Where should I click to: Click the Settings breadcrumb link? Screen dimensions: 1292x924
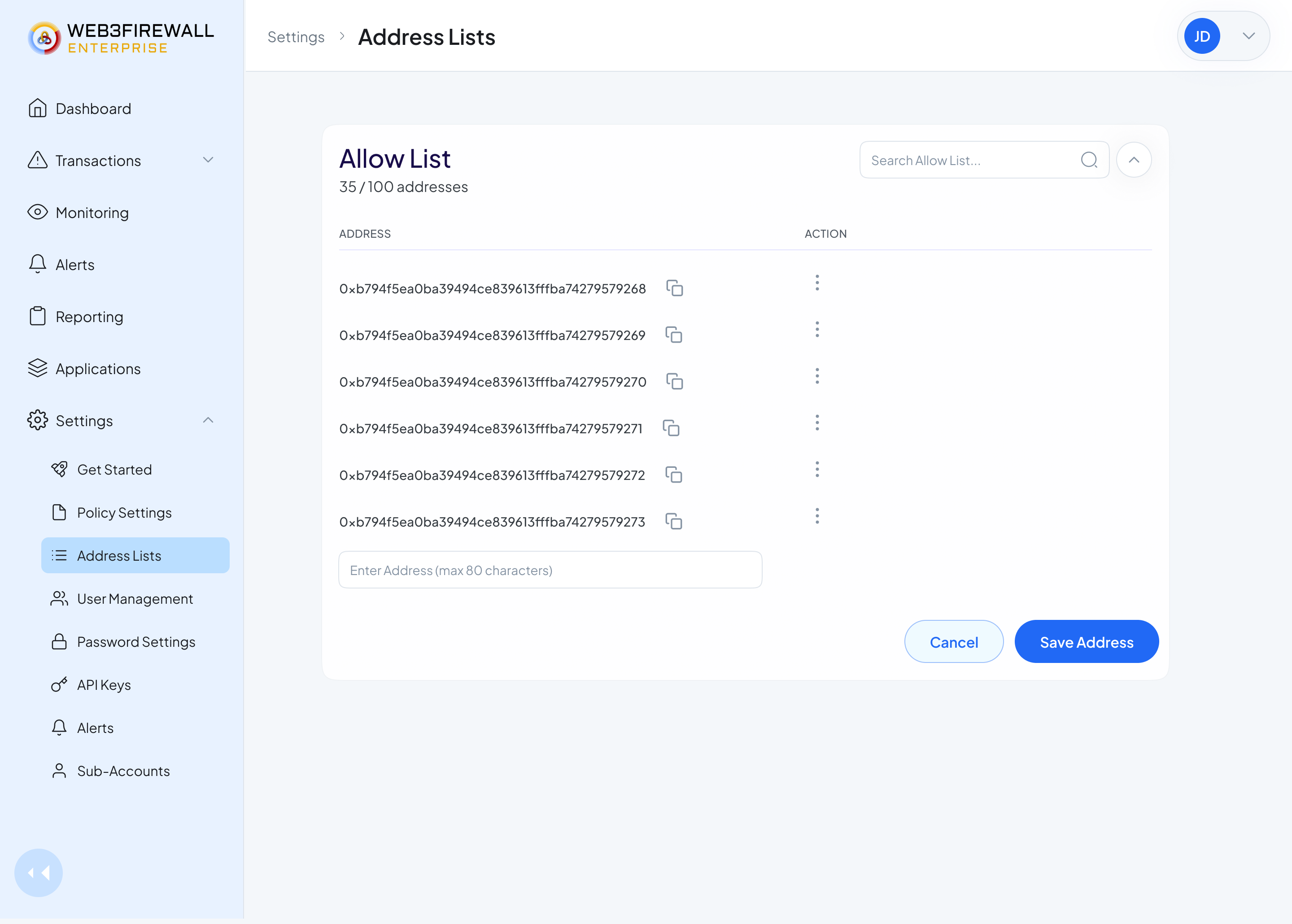pos(296,37)
